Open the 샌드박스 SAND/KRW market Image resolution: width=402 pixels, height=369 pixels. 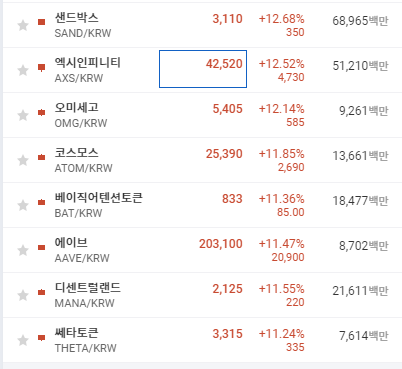point(83,25)
